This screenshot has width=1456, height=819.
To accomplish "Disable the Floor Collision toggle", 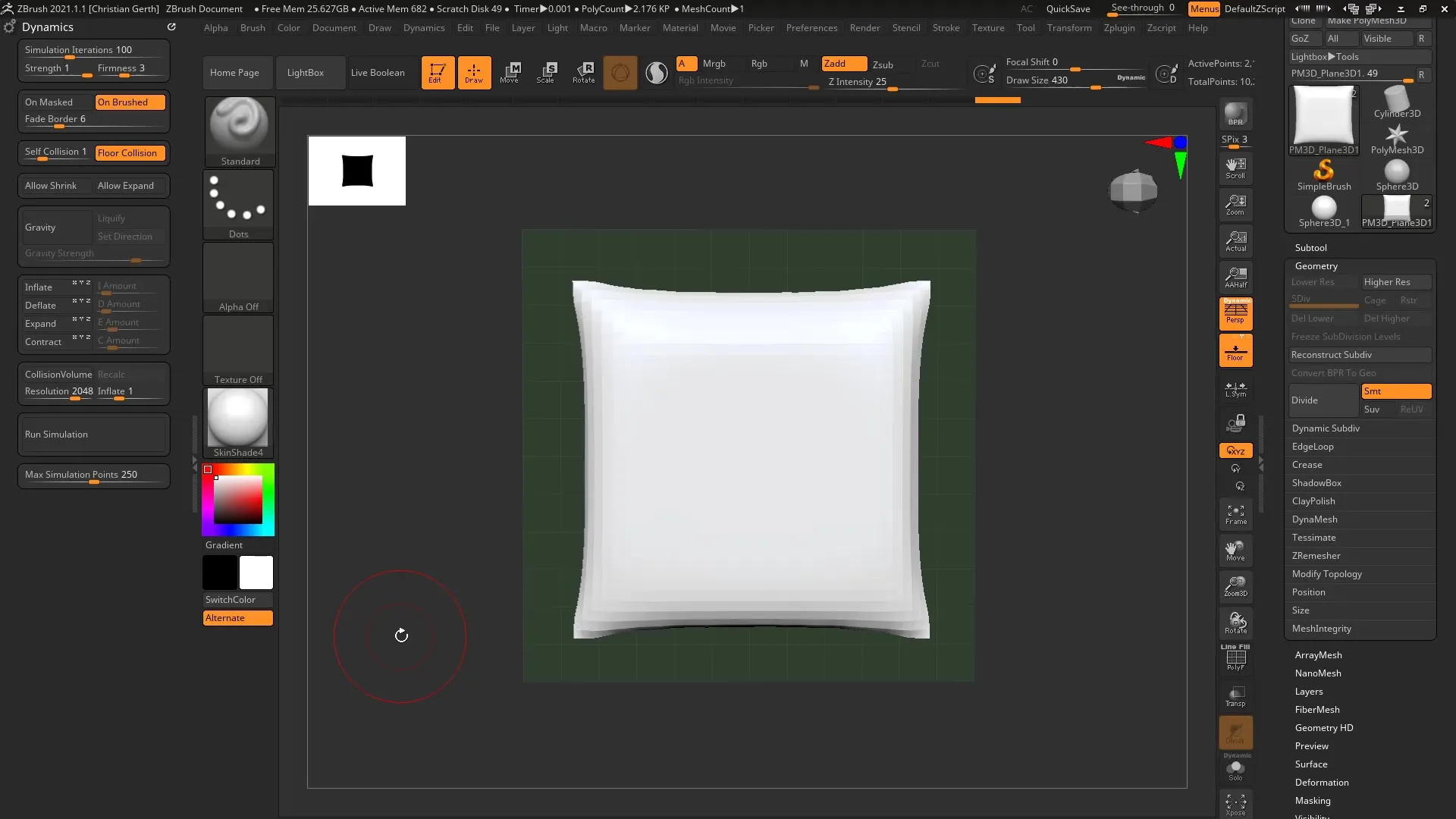I will tap(130, 153).
